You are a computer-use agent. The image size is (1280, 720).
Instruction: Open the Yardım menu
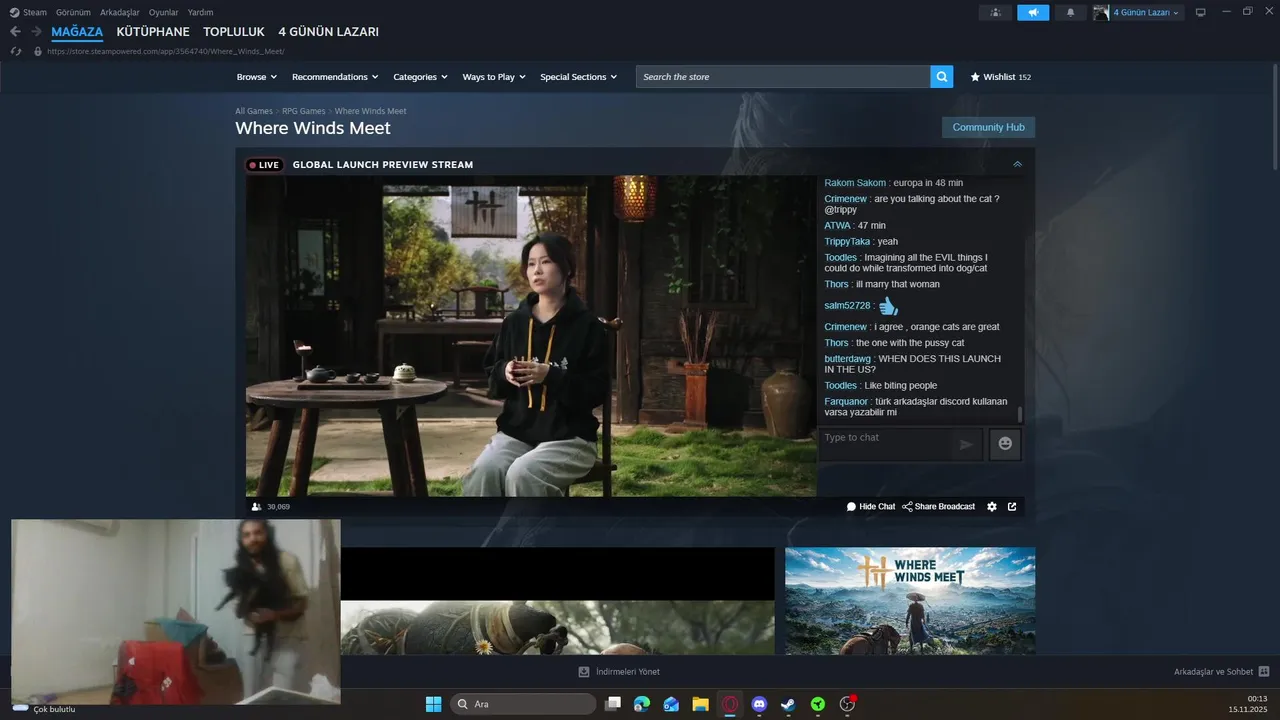pos(200,12)
